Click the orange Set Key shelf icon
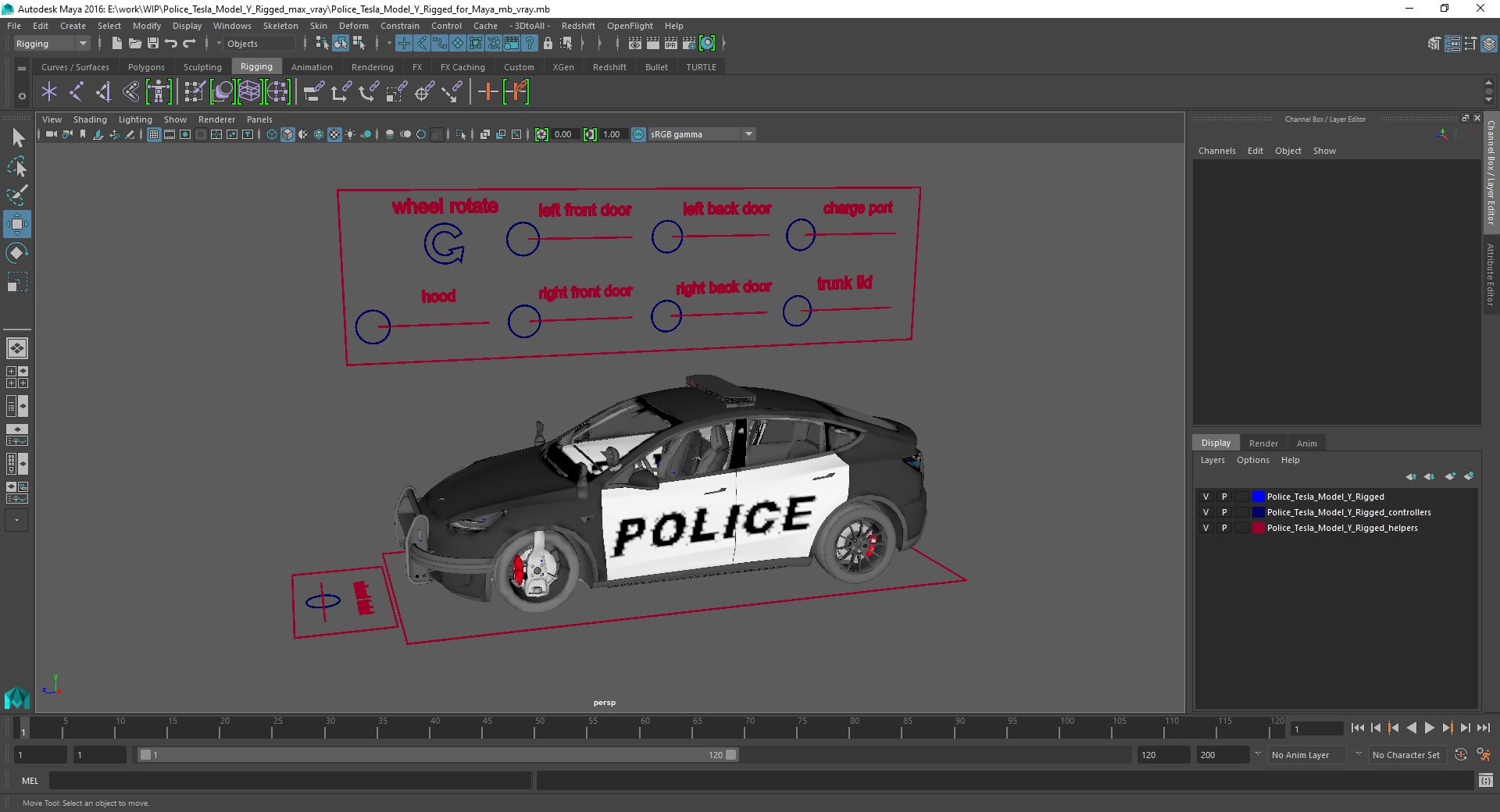 point(487,92)
